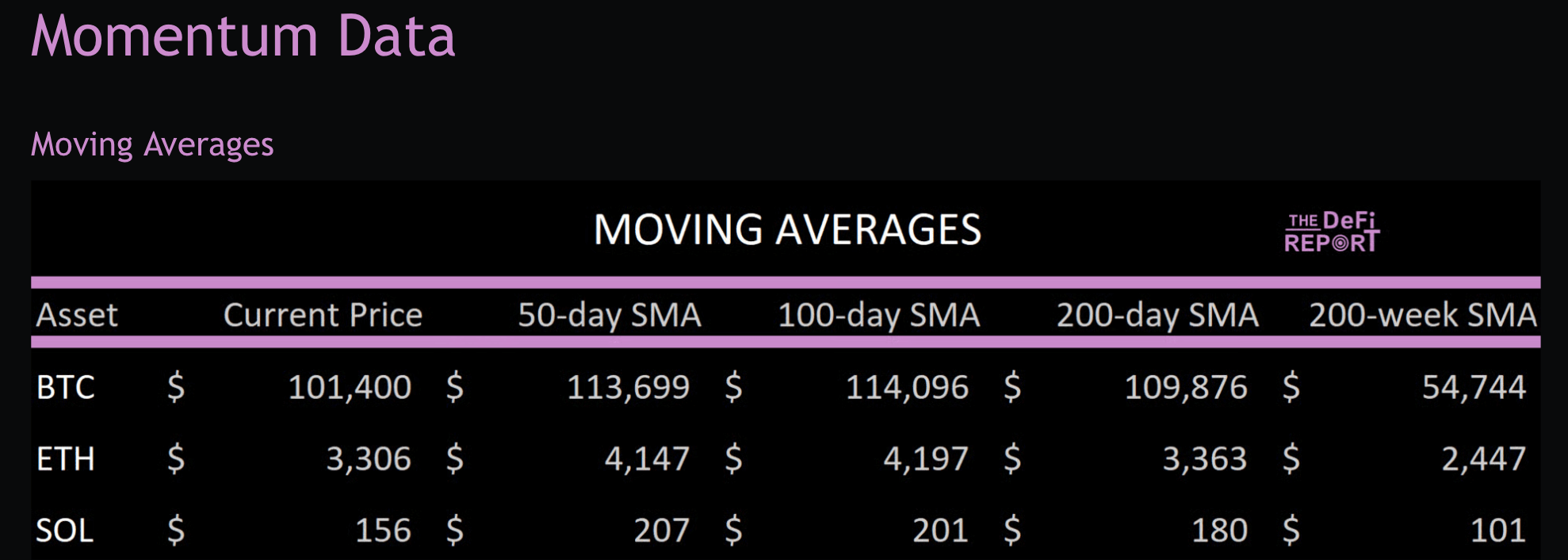Click BTC current price 101,400
The image size is (1568, 560).
coord(349,387)
